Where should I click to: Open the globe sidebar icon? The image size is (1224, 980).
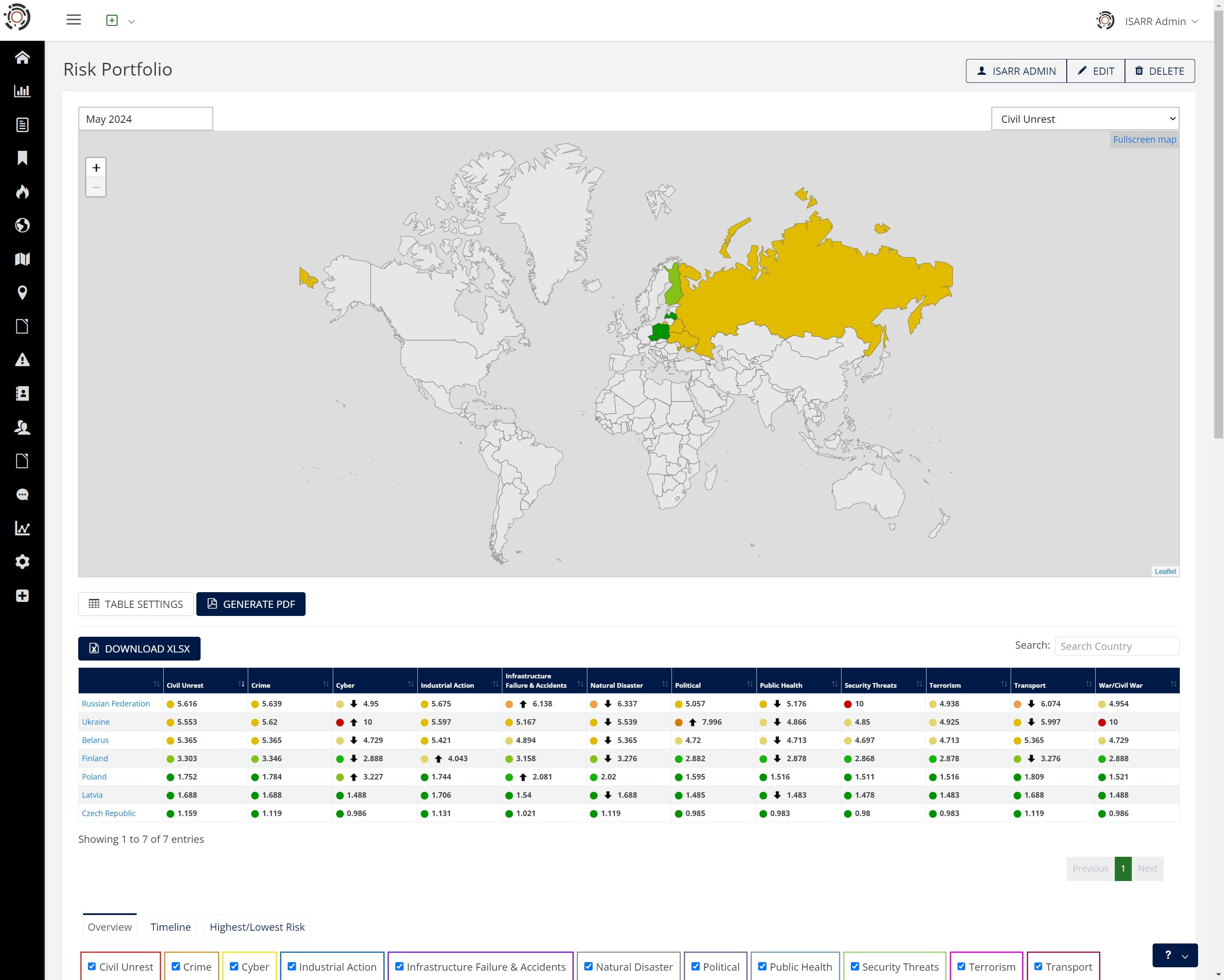(x=22, y=225)
